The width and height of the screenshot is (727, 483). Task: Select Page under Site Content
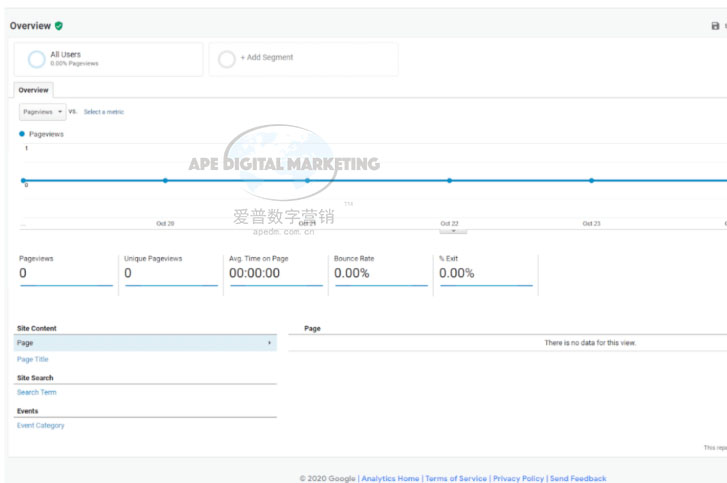click(145, 343)
